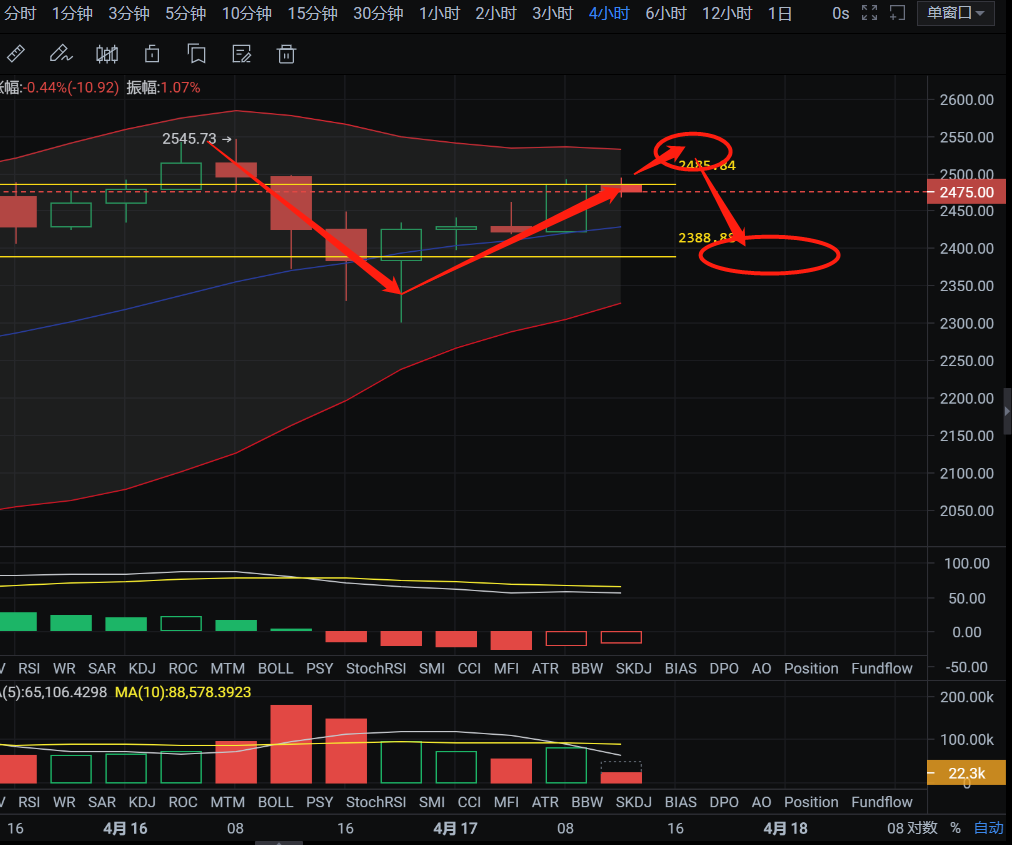Choose the 10分钟 timeframe
1012x845 pixels.
click(x=247, y=14)
